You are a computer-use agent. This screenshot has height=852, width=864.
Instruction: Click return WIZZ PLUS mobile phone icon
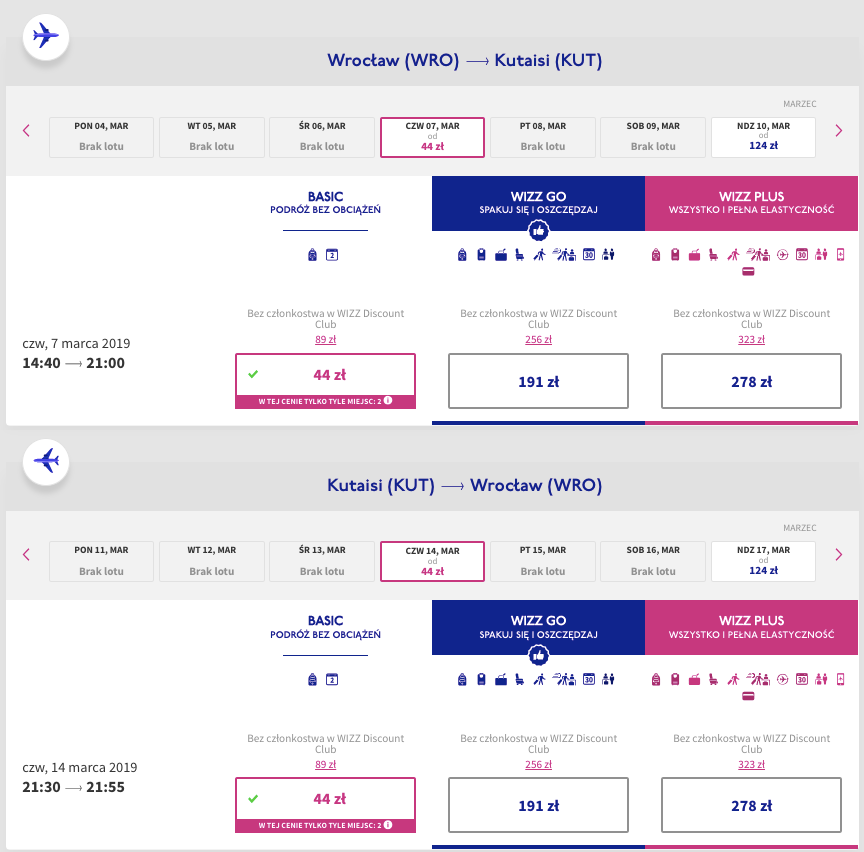tap(840, 680)
